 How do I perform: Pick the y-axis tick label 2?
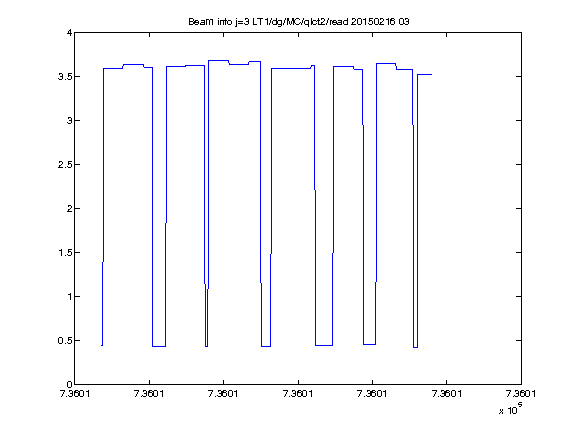(69, 209)
